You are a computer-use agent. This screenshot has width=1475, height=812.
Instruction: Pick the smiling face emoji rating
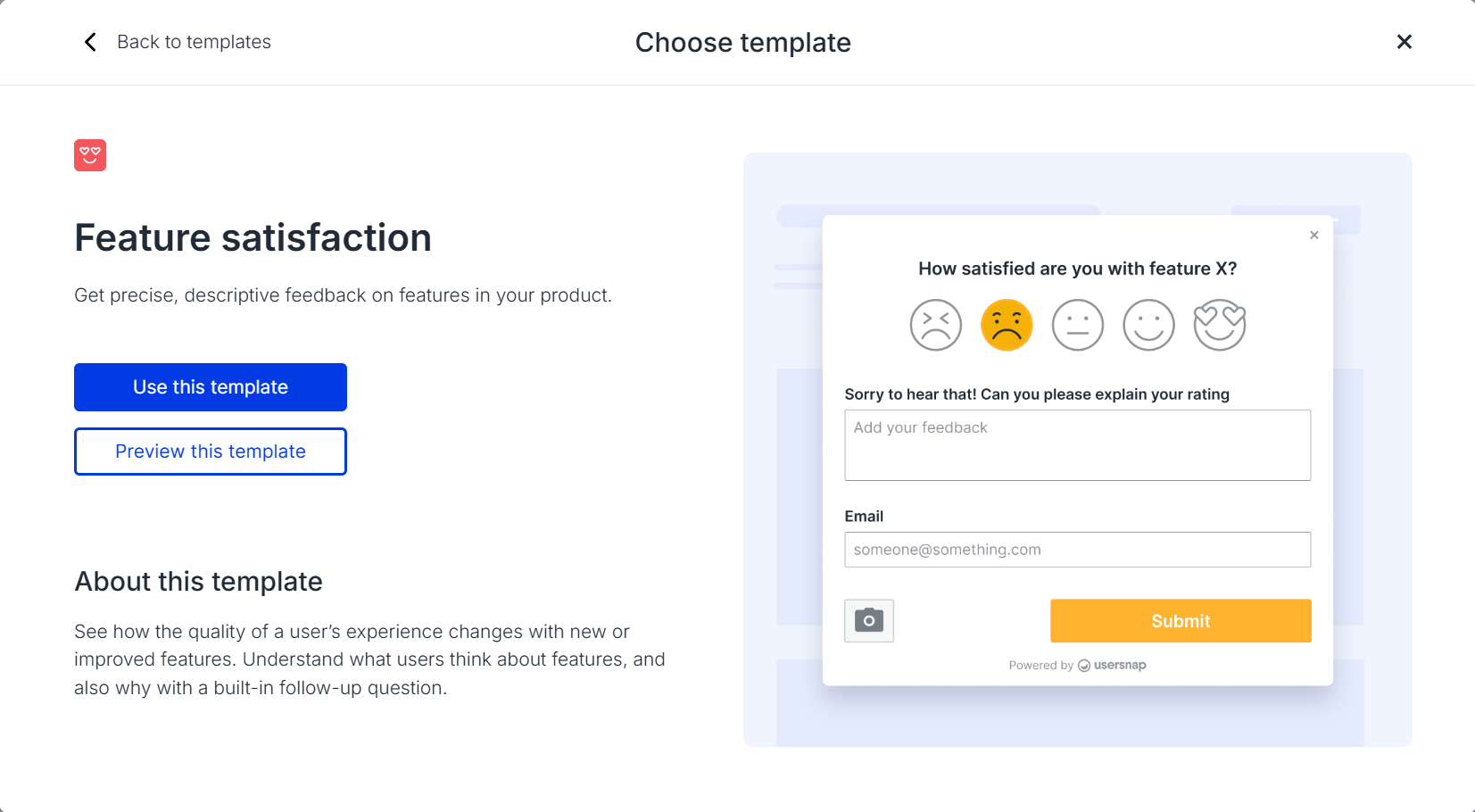[x=1148, y=325]
